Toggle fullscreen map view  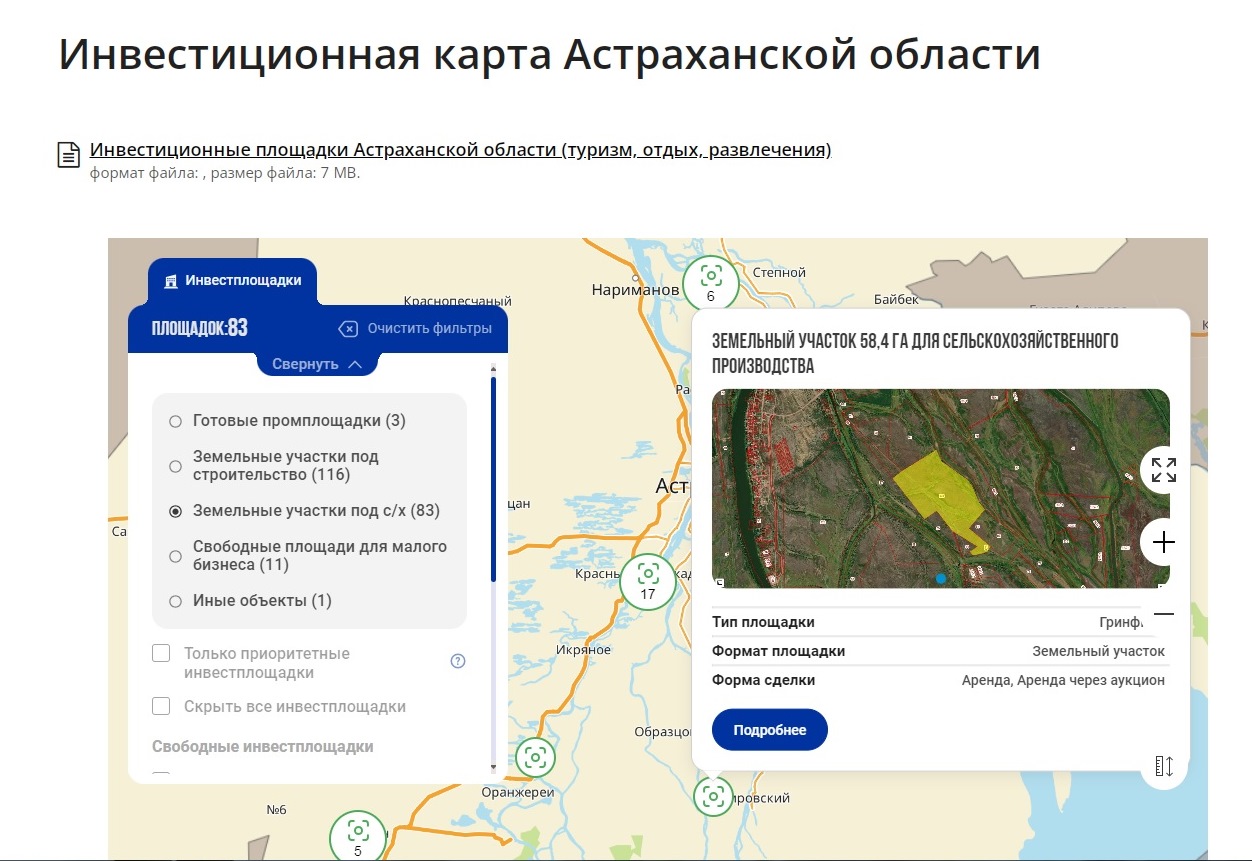pyautogui.click(x=1164, y=470)
